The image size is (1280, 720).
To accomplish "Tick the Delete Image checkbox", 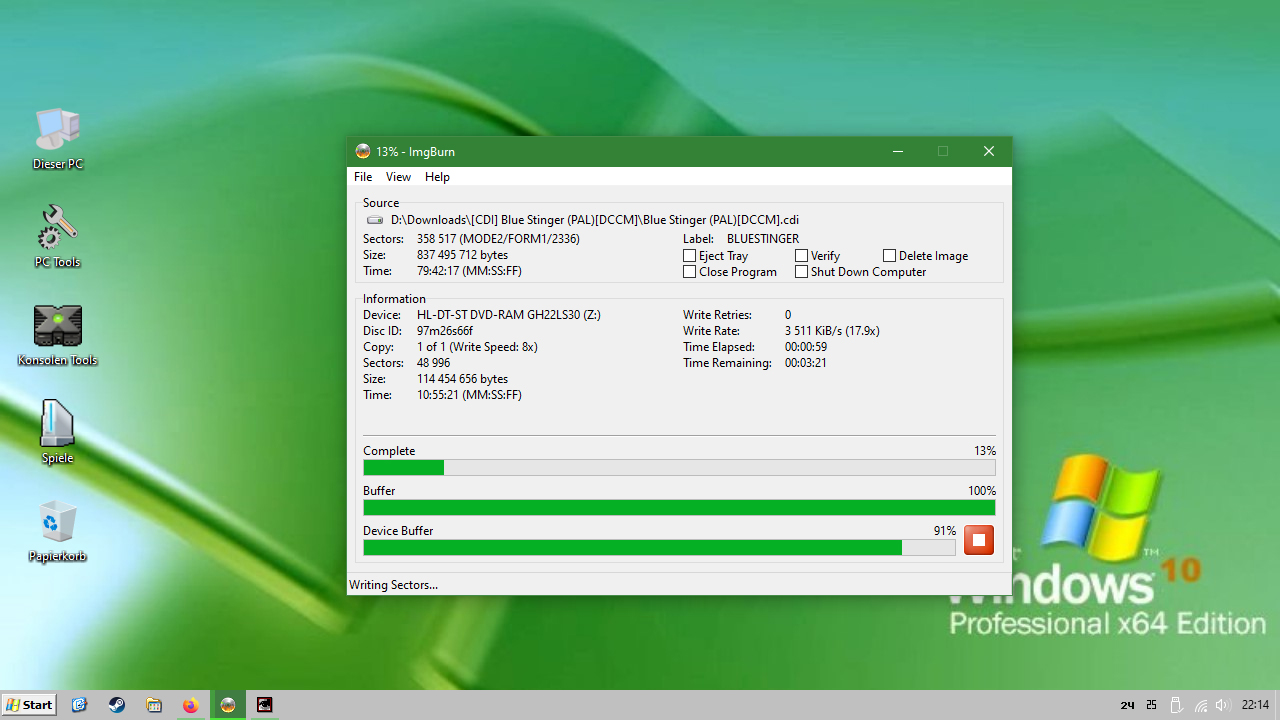I will 889,256.
